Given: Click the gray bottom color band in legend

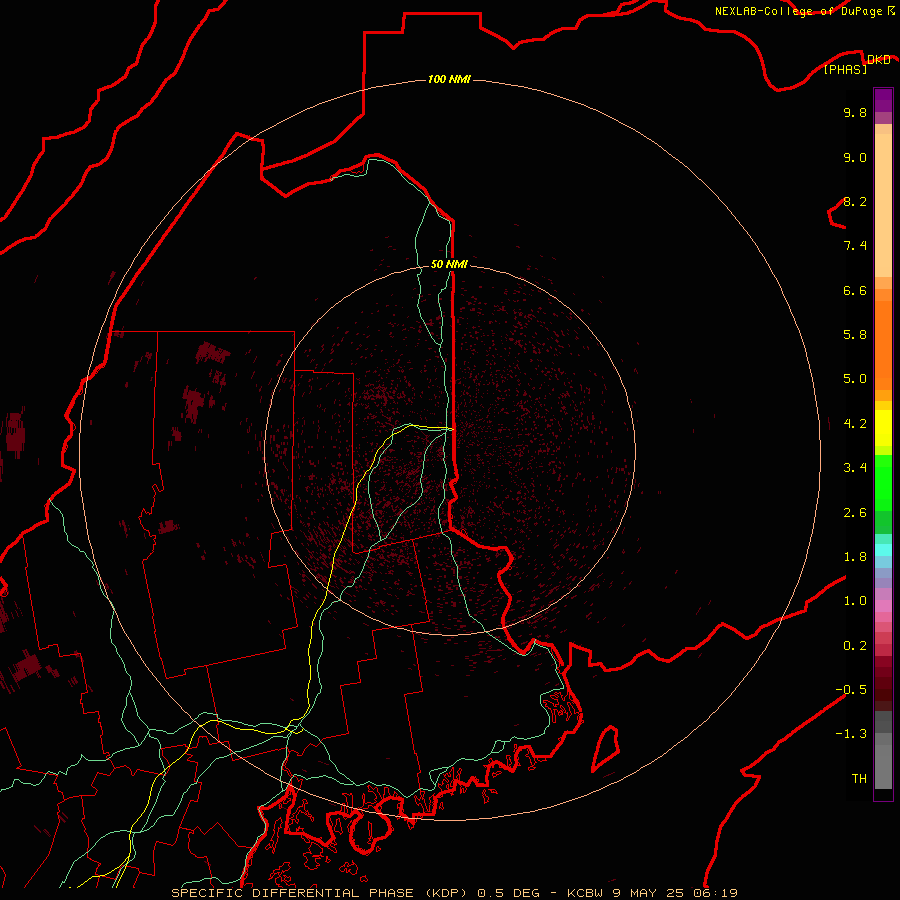Looking at the screenshot, I should tap(883, 767).
